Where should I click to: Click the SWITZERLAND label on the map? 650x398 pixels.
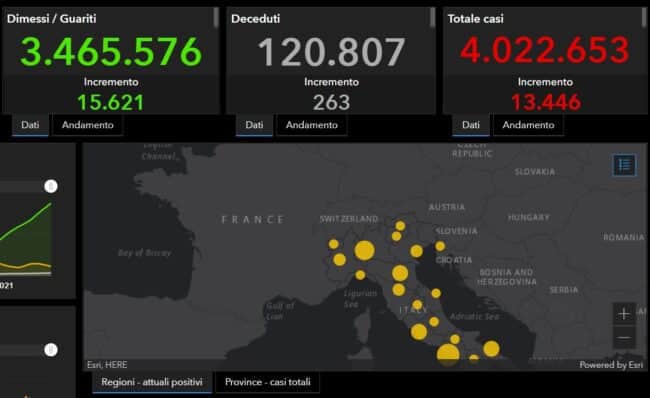point(349,219)
